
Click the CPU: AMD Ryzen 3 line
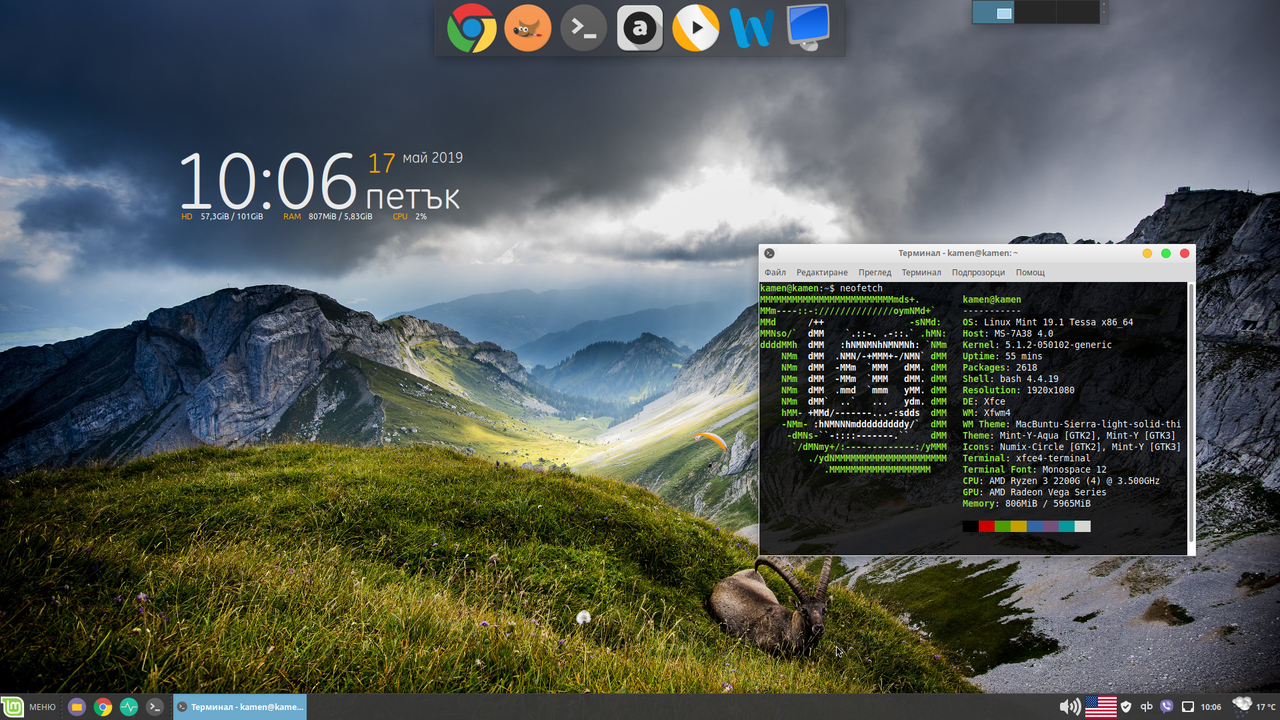tap(1061, 481)
